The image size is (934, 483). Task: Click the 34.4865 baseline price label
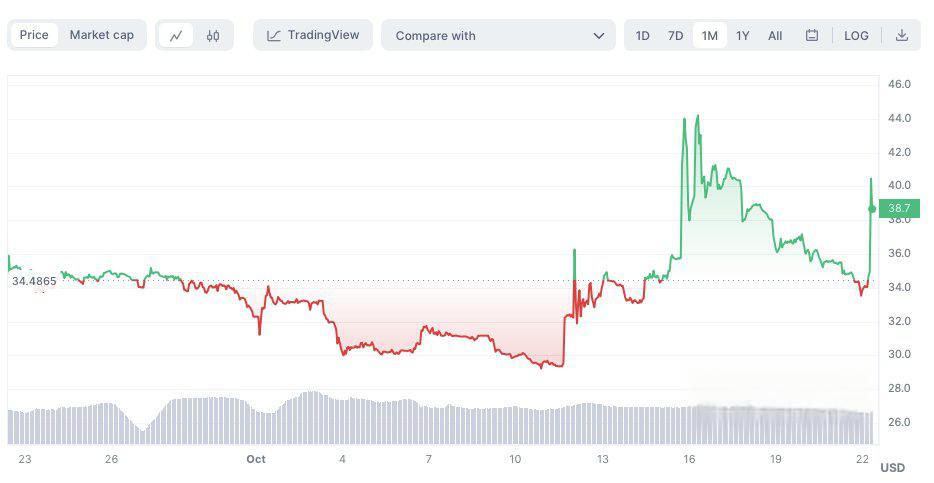coord(34,281)
